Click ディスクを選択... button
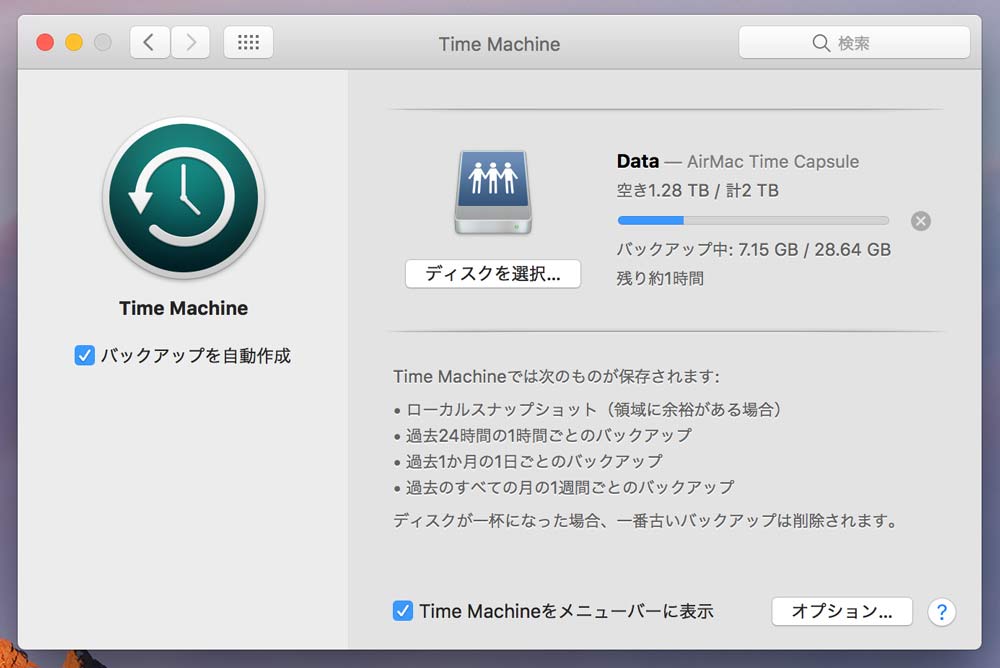The height and width of the screenshot is (668, 1000). (493, 274)
